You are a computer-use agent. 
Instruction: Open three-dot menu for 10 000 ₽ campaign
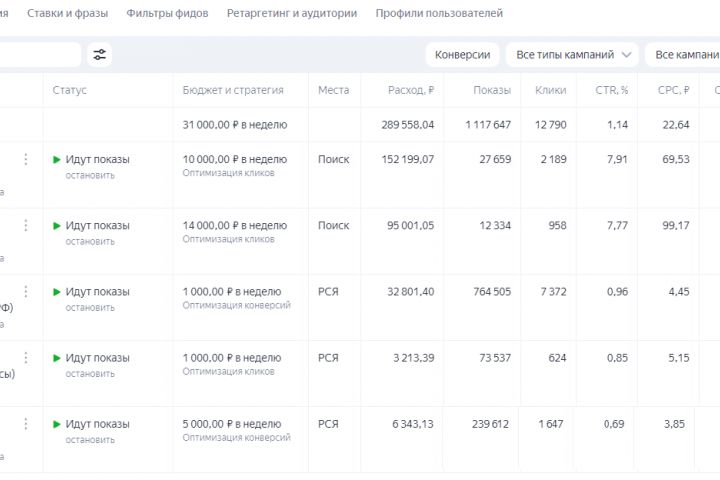(26, 159)
